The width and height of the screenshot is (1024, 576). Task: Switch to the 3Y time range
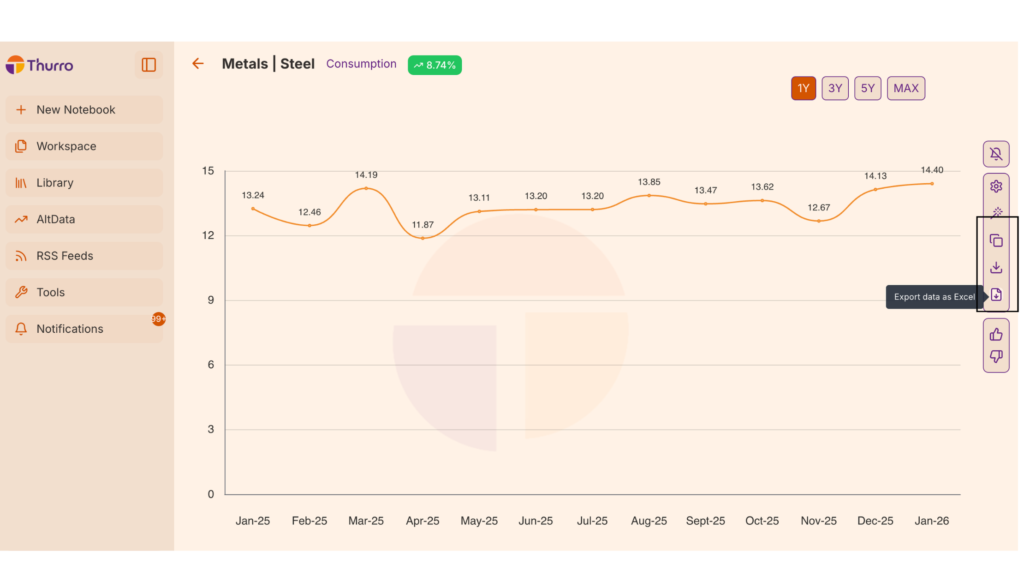[x=835, y=88]
